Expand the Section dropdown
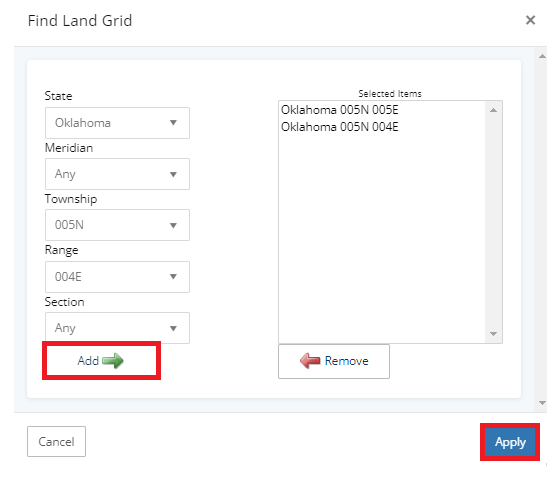 [117, 328]
